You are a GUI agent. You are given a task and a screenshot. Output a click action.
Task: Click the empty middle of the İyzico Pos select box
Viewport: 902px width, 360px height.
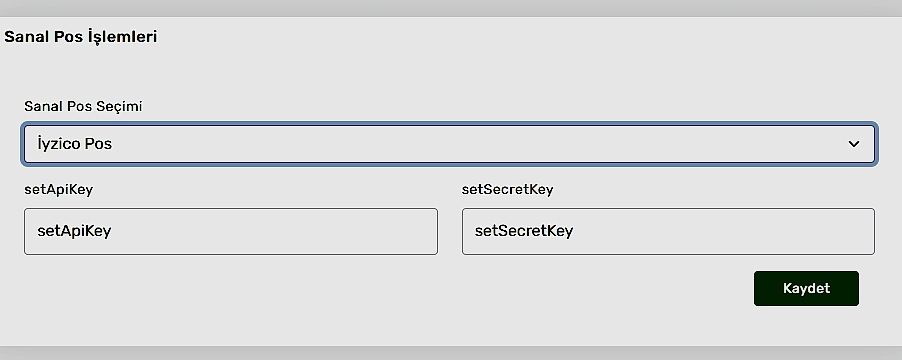pos(449,144)
